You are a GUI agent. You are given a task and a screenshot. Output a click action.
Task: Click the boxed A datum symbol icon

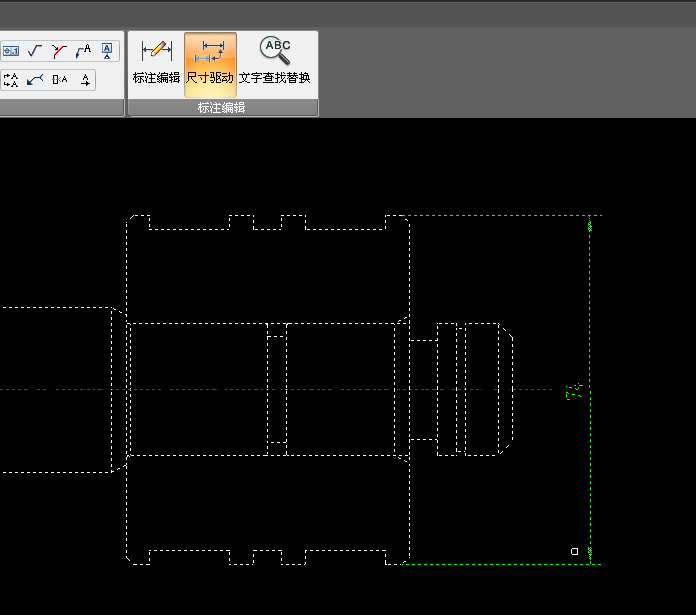click(108, 50)
